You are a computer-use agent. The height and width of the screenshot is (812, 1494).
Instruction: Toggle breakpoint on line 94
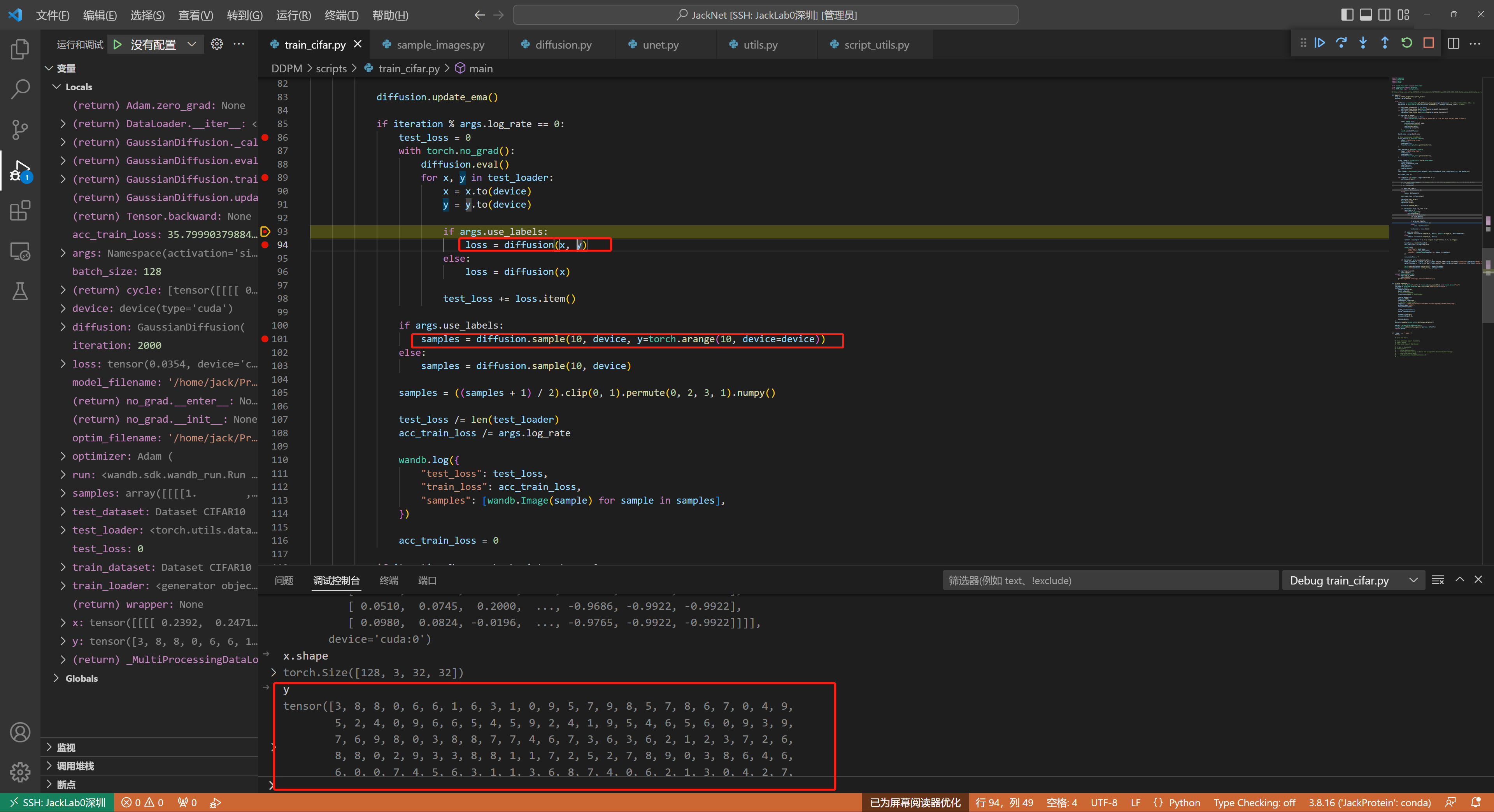pyautogui.click(x=265, y=245)
